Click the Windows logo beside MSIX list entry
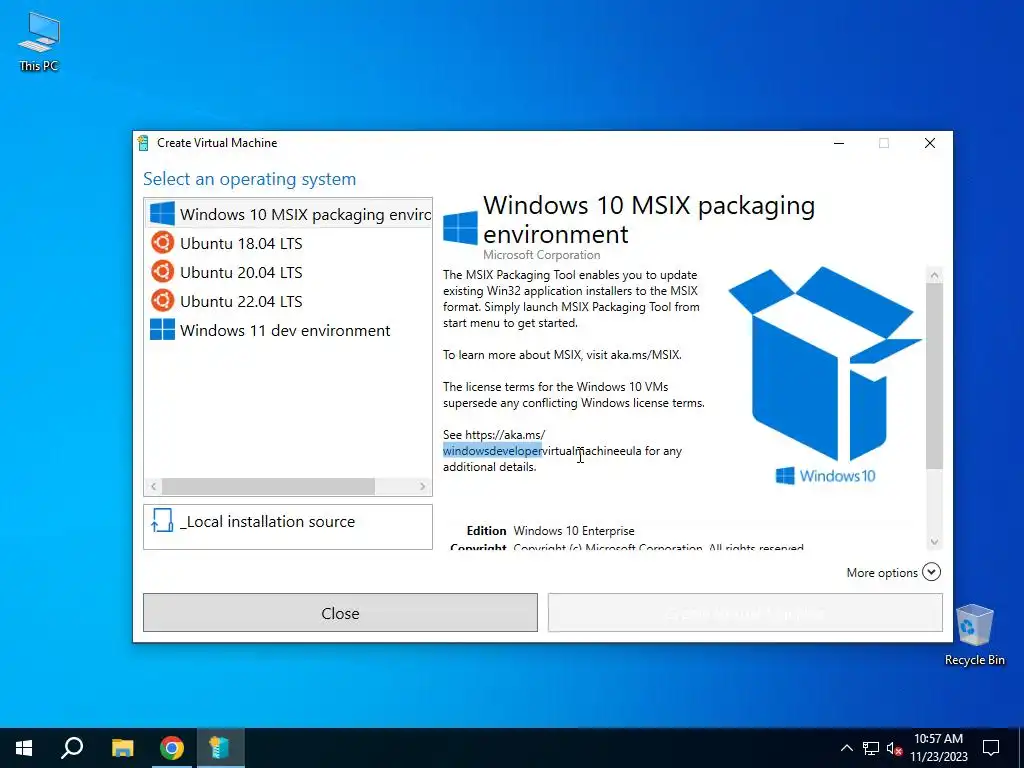Image resolution: width=1024 pixels, height=768 pixels. (x=163, y=214)
